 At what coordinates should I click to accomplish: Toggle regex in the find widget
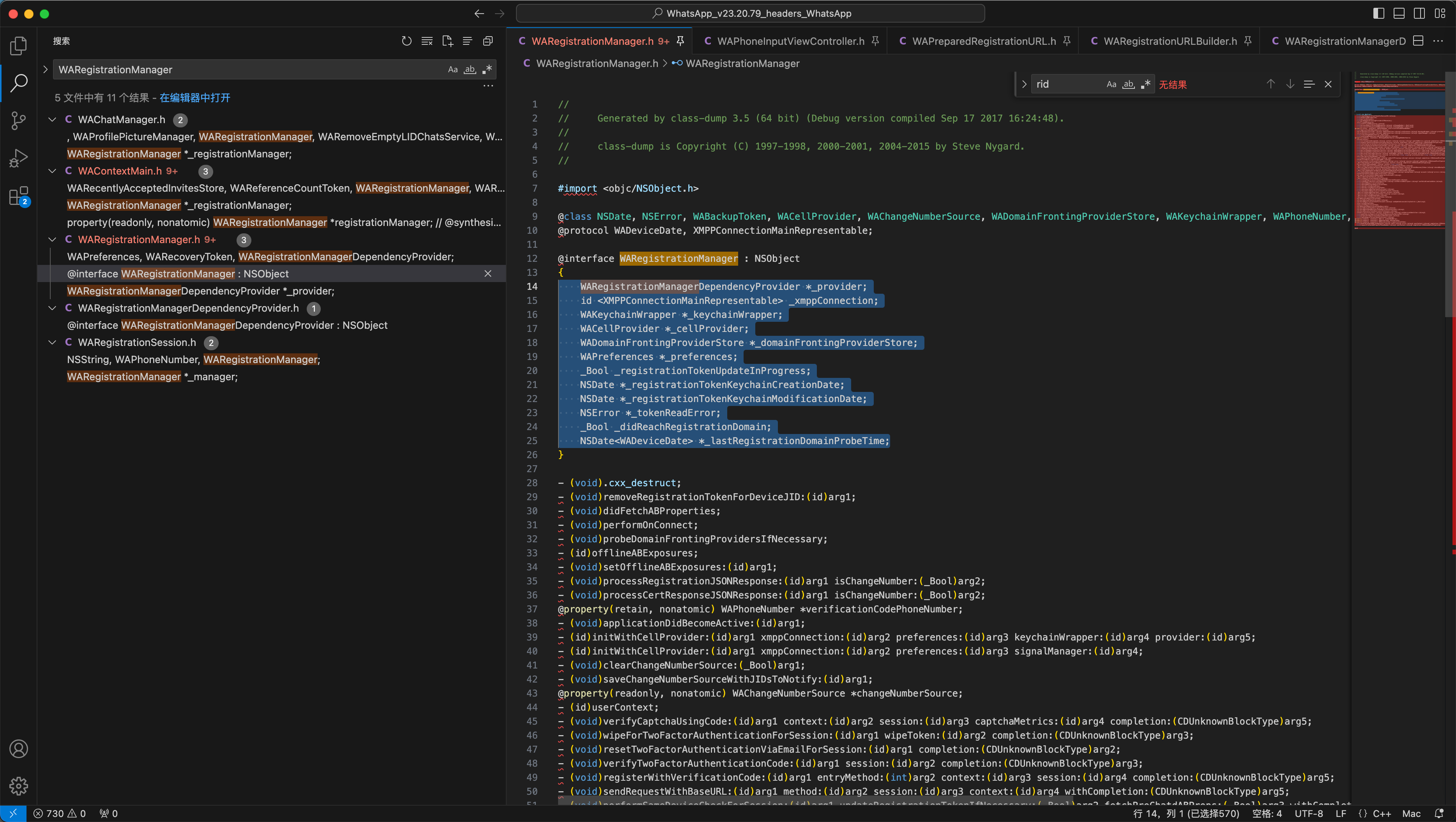(x=1146, y=84)
